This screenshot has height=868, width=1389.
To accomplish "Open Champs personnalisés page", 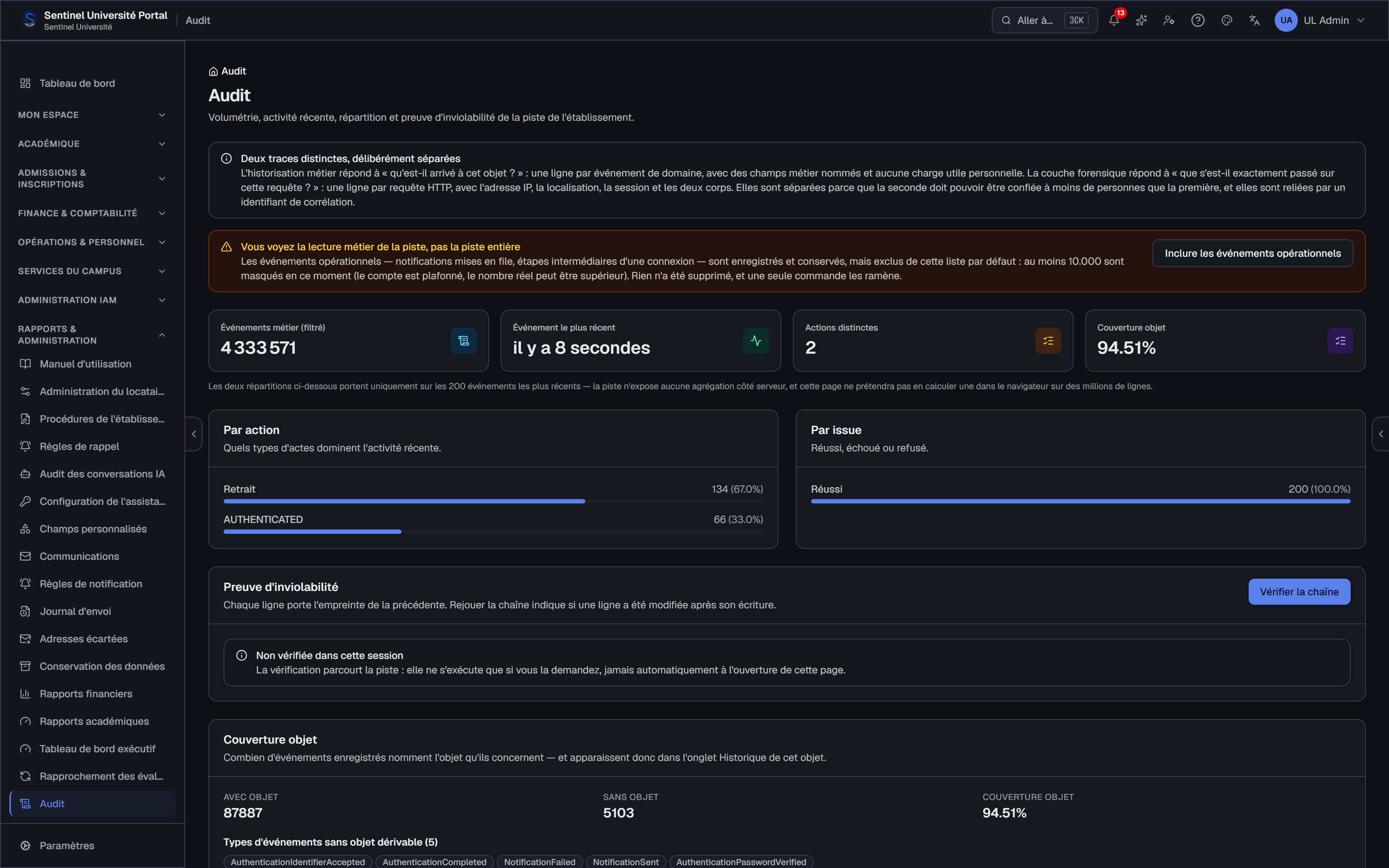I will point(92,529).
